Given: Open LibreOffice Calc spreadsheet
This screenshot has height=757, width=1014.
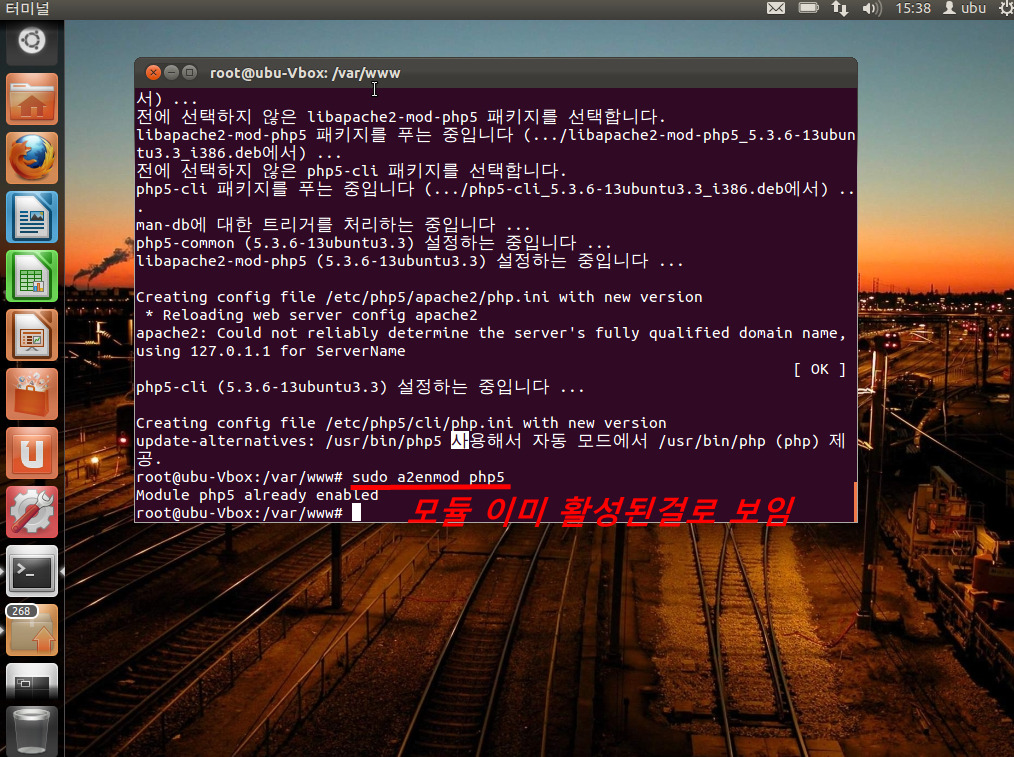Looking at the screenshot, I should point(31,276).
